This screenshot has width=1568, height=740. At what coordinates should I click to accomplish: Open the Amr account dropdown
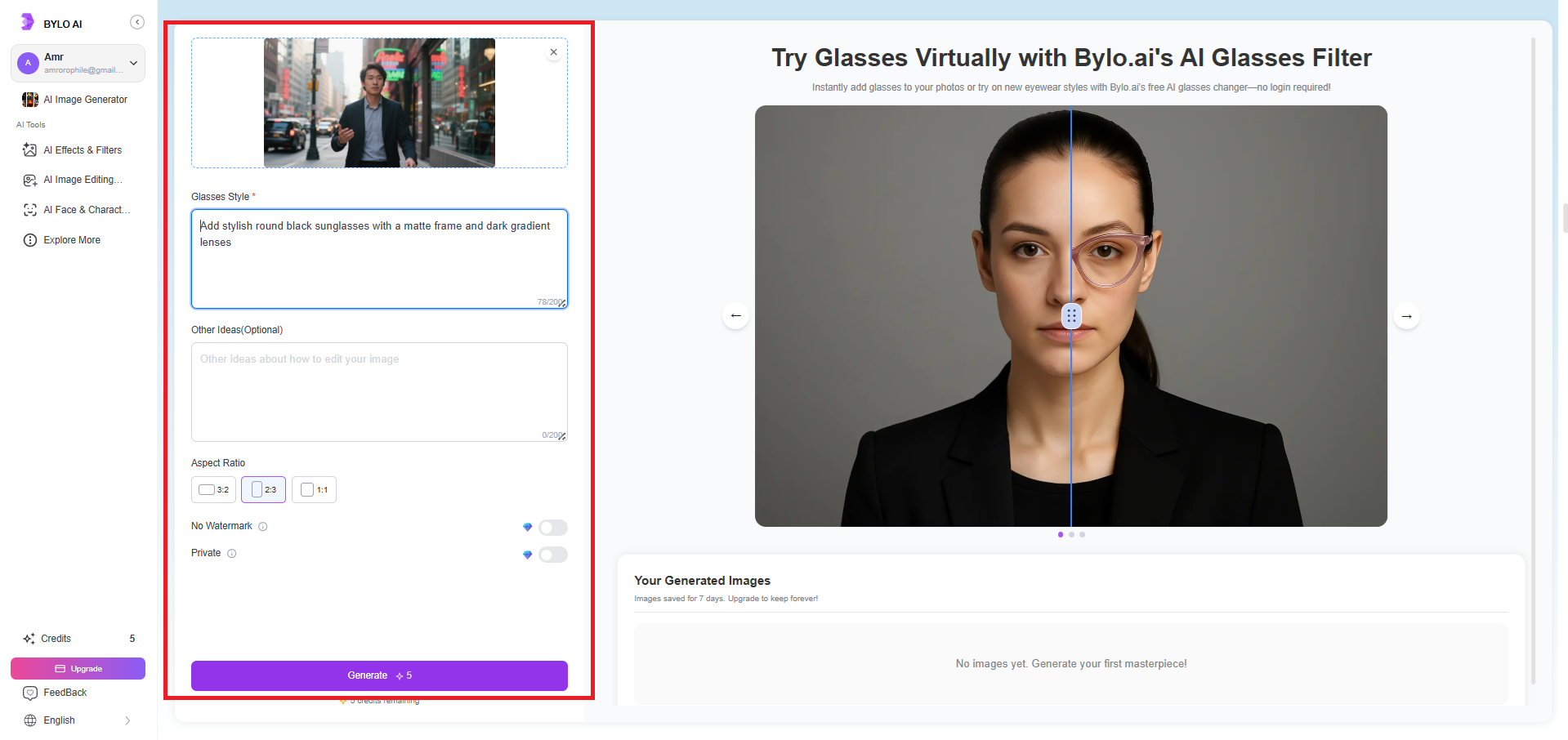tap(78, 63)
